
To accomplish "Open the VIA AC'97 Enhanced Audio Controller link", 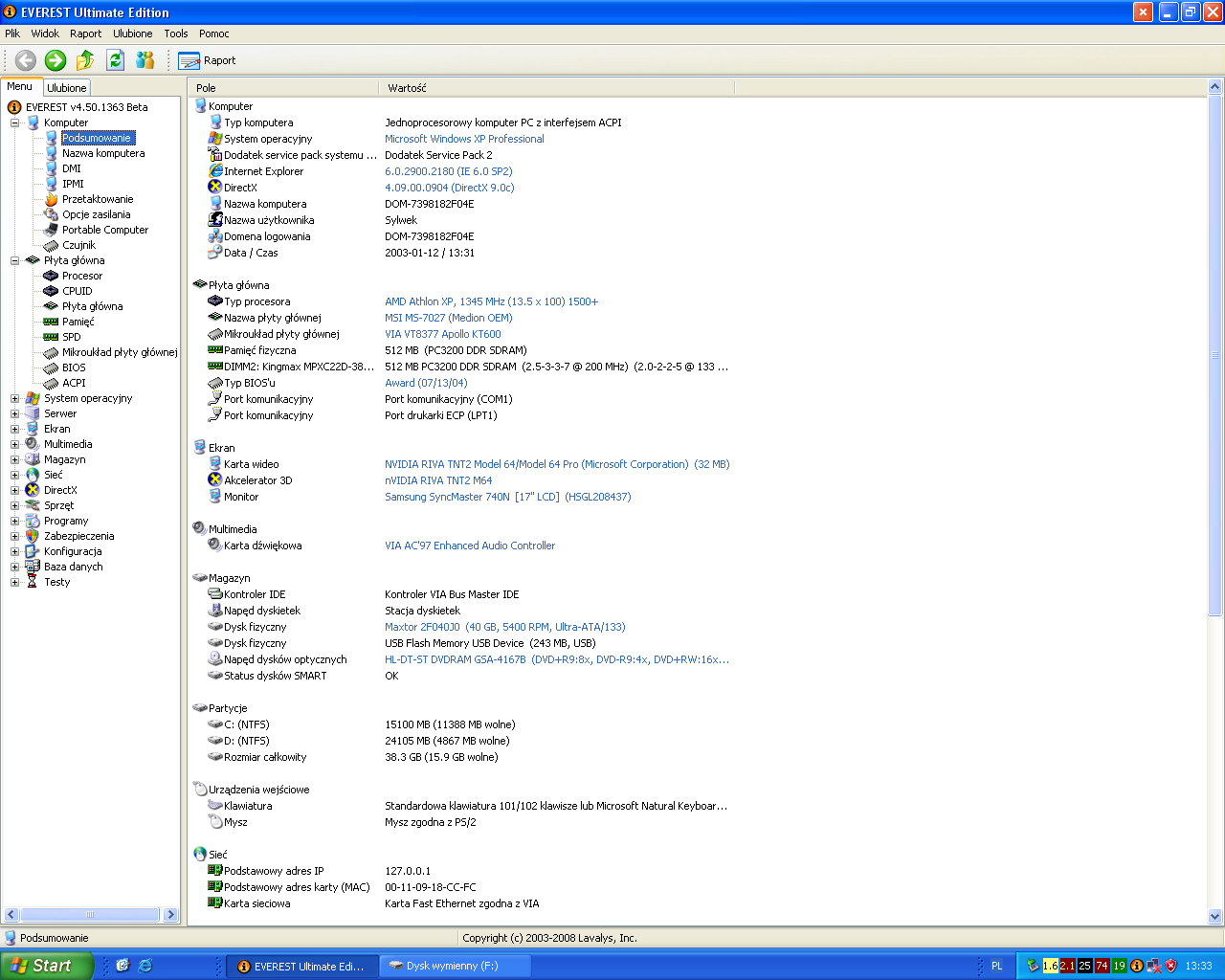I will [470, 546].
